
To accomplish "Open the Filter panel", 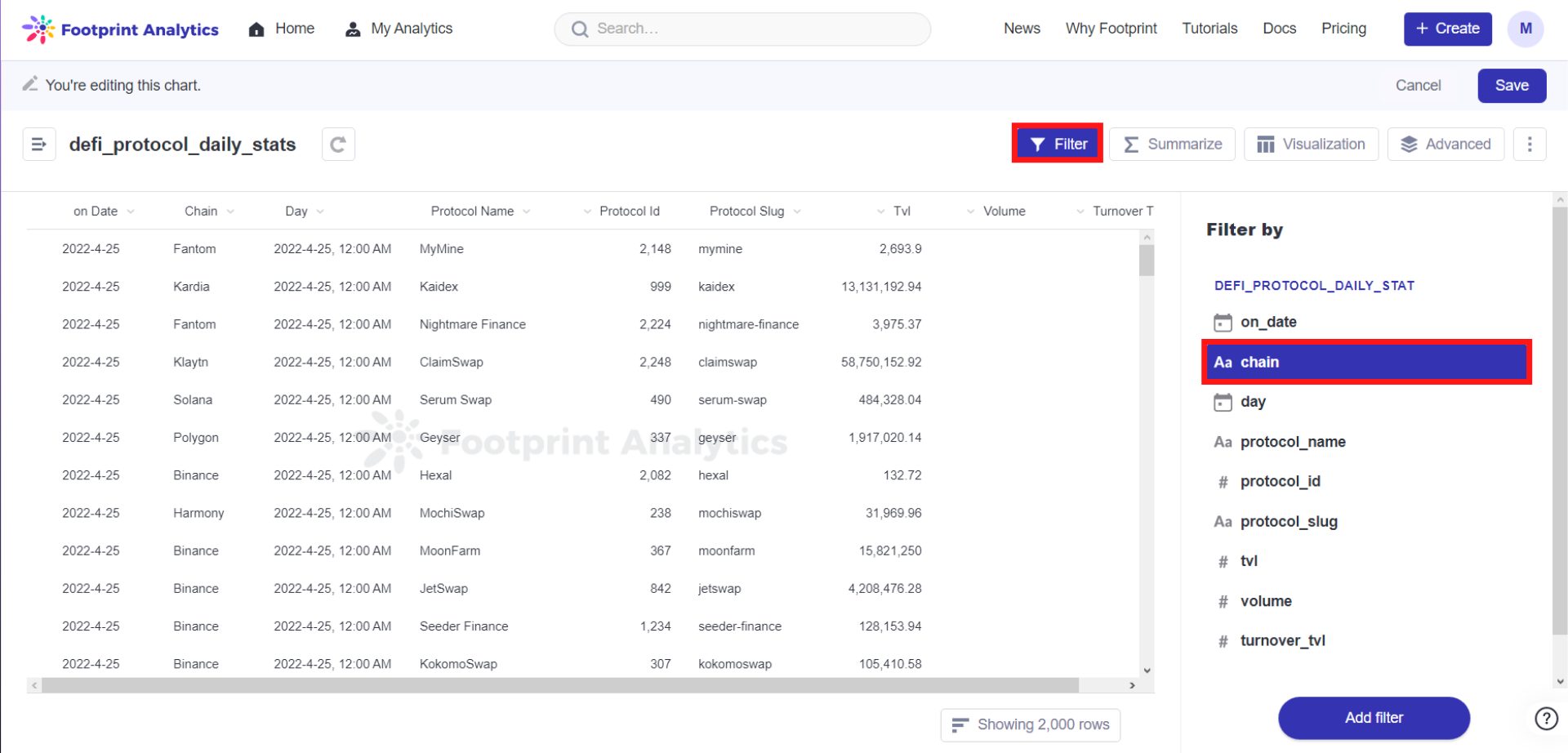I will (1058, 144).
